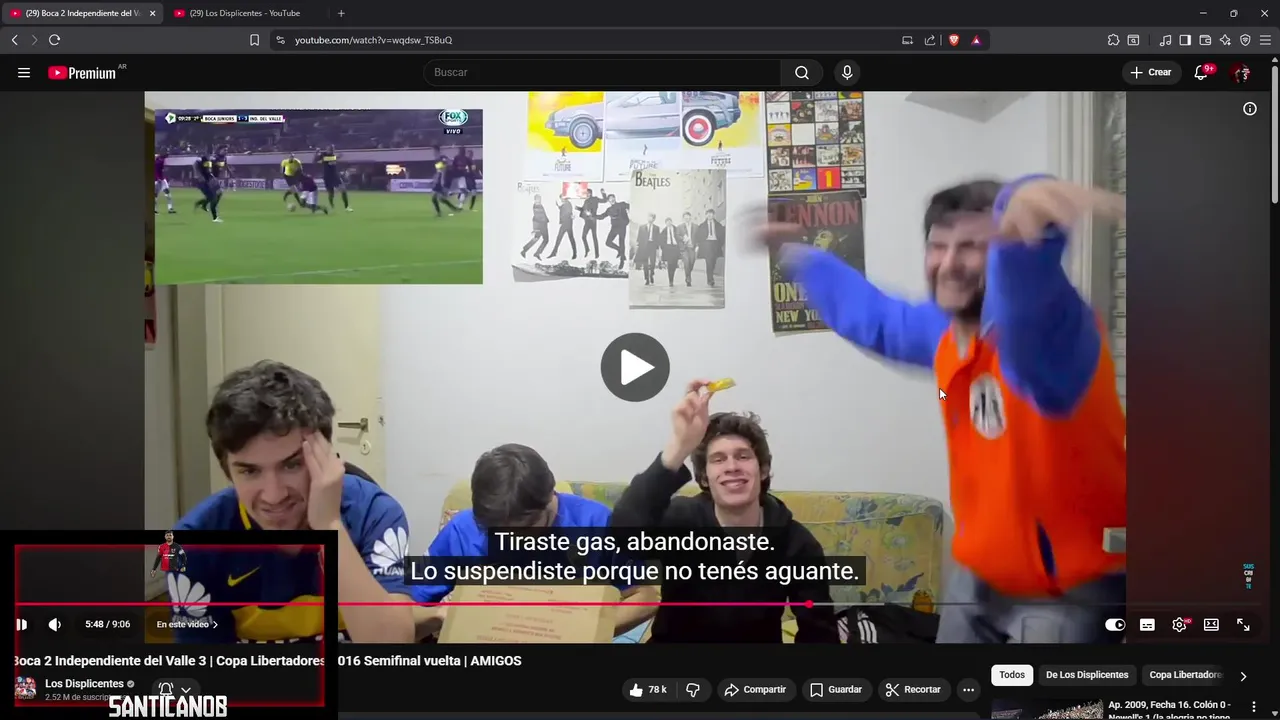Toggle autoplay switch in player
This screenshot has height=720, width=1280.
click(1115, 625)
